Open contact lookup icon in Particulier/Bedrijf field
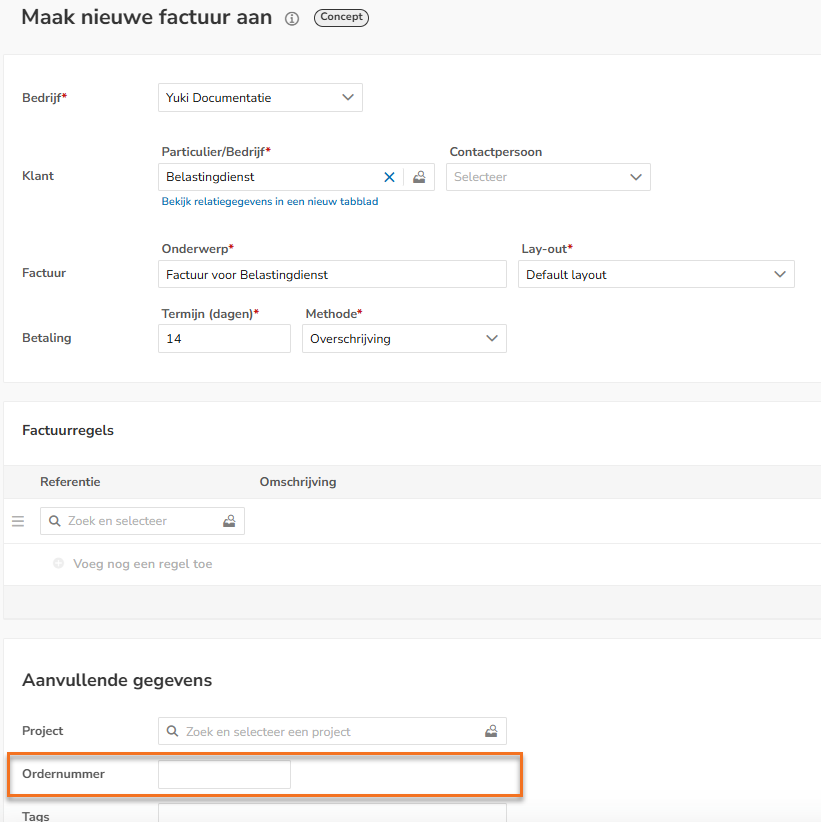The height and width of the screenshot is (825, 821). pos(419,177)
